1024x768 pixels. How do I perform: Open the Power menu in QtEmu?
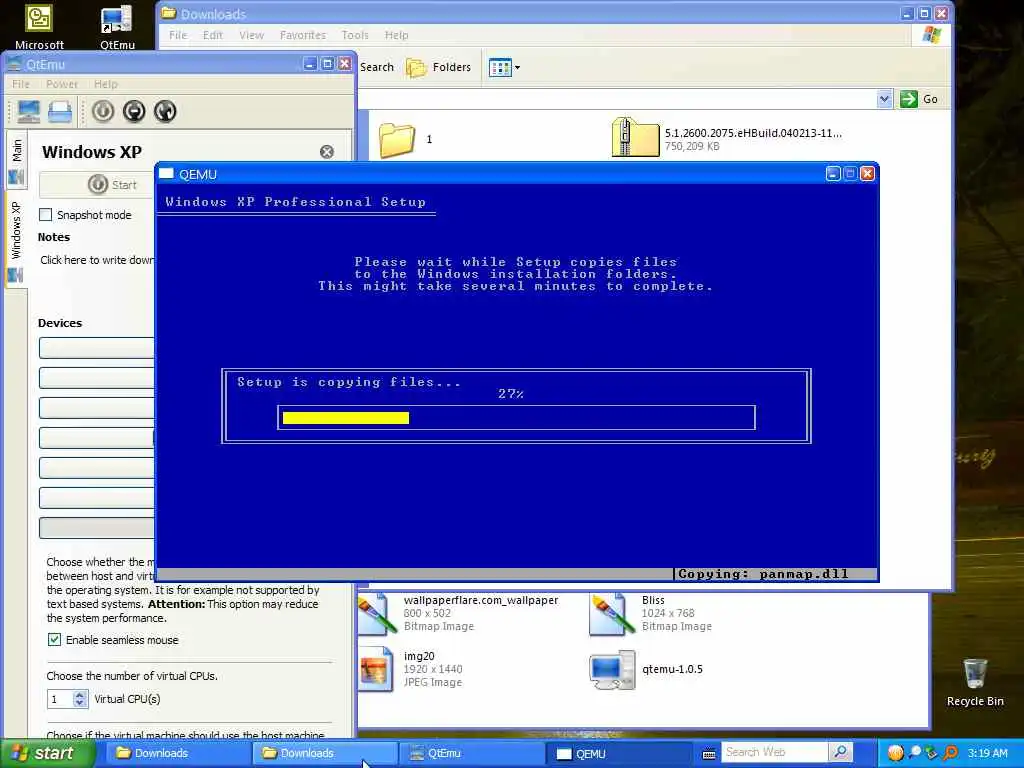(62, 84)
